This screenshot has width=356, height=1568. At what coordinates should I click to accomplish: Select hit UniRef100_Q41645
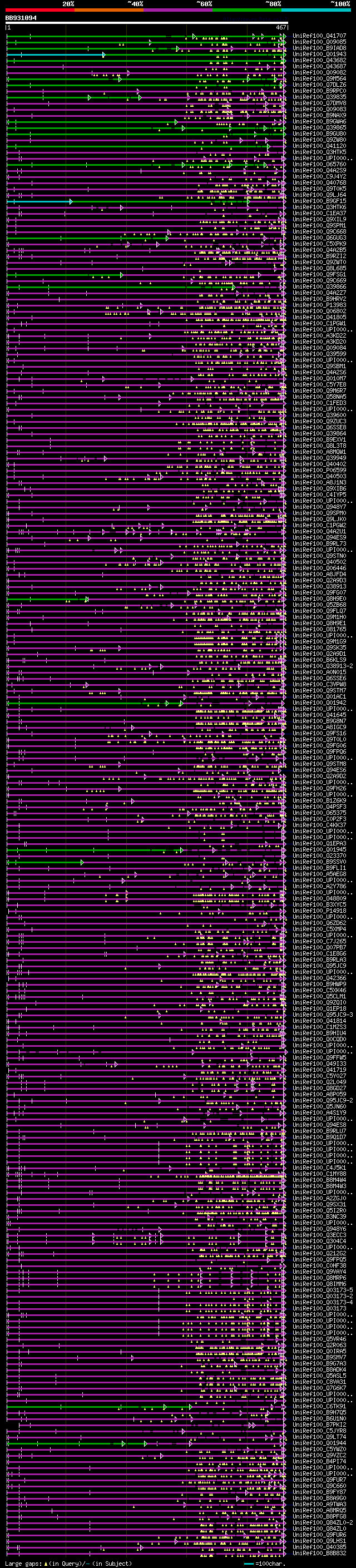pos(319,715)
